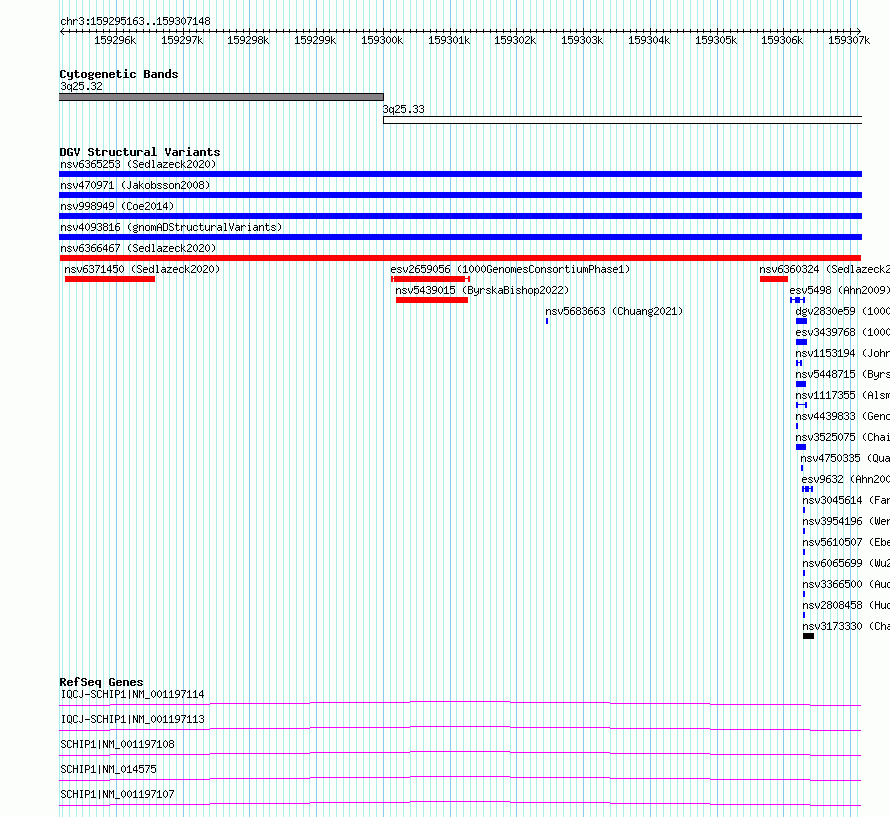Image resolution: width=890 pixels, height=817 pixels.
Task: Select the red bar of nsv6366467 (Sedlazeck2020)
Action: (x=460, y=258)
